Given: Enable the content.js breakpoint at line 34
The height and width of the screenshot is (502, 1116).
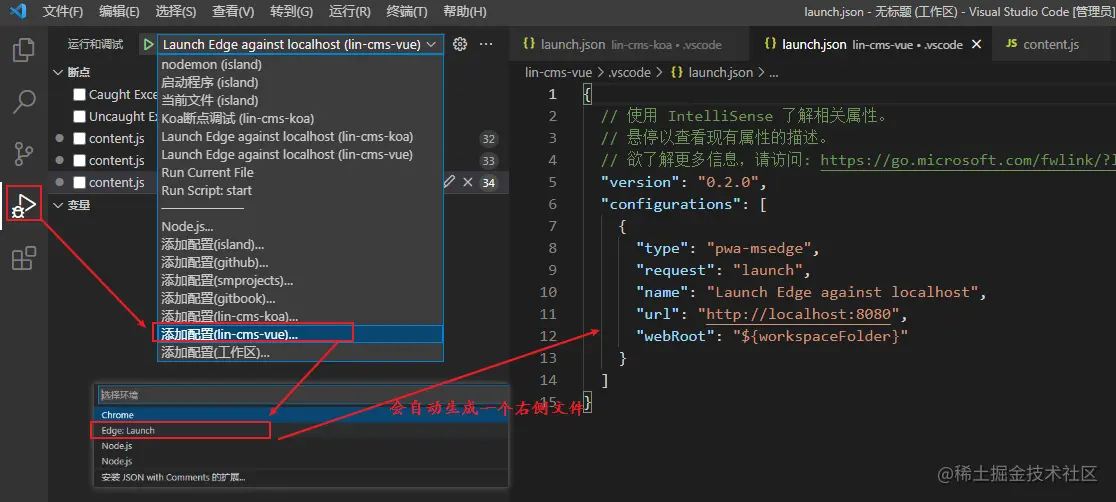Looking at the screenshot, I should pos(80,183).
